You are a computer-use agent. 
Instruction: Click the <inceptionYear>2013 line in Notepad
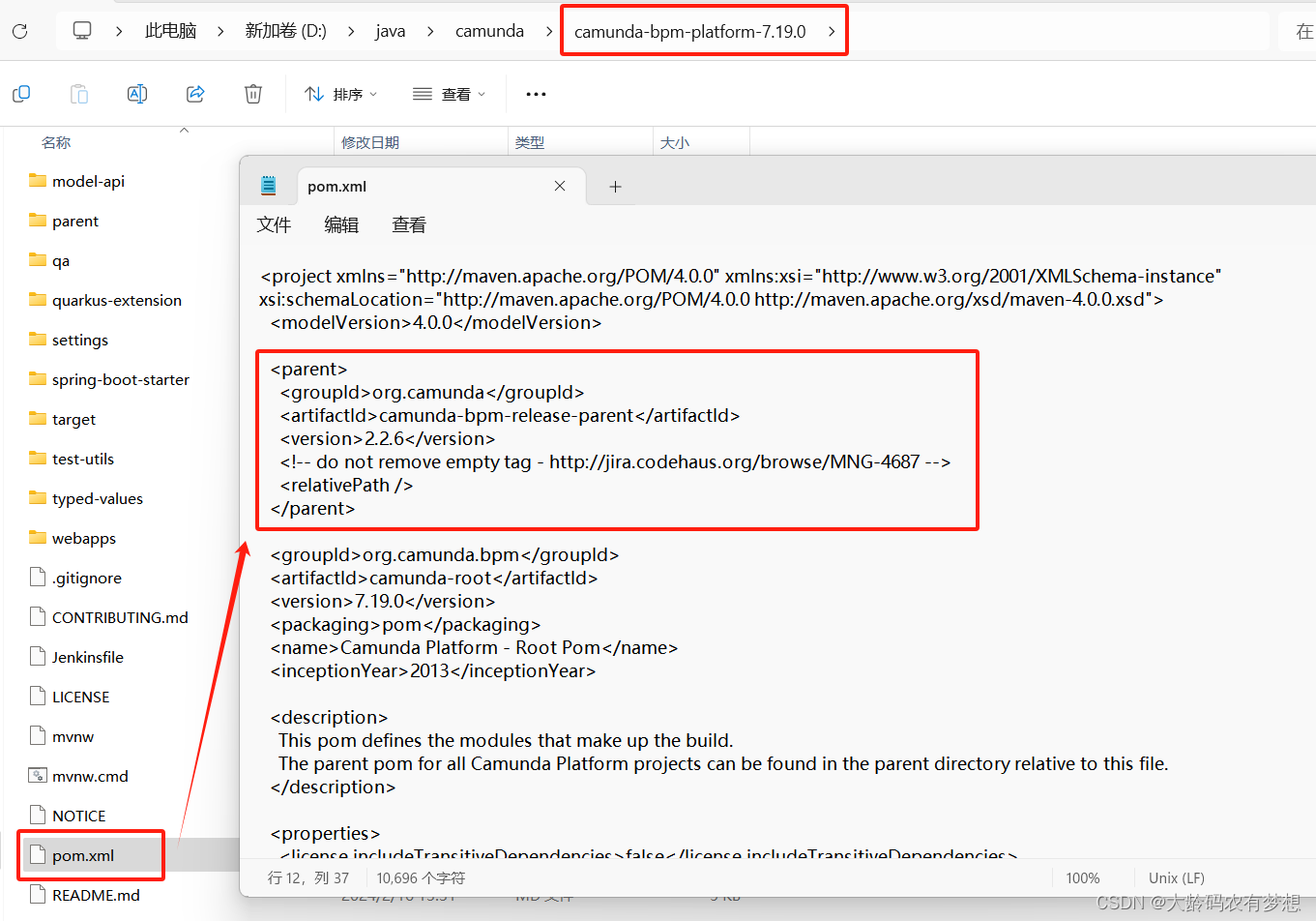click(x=433, y=670)
